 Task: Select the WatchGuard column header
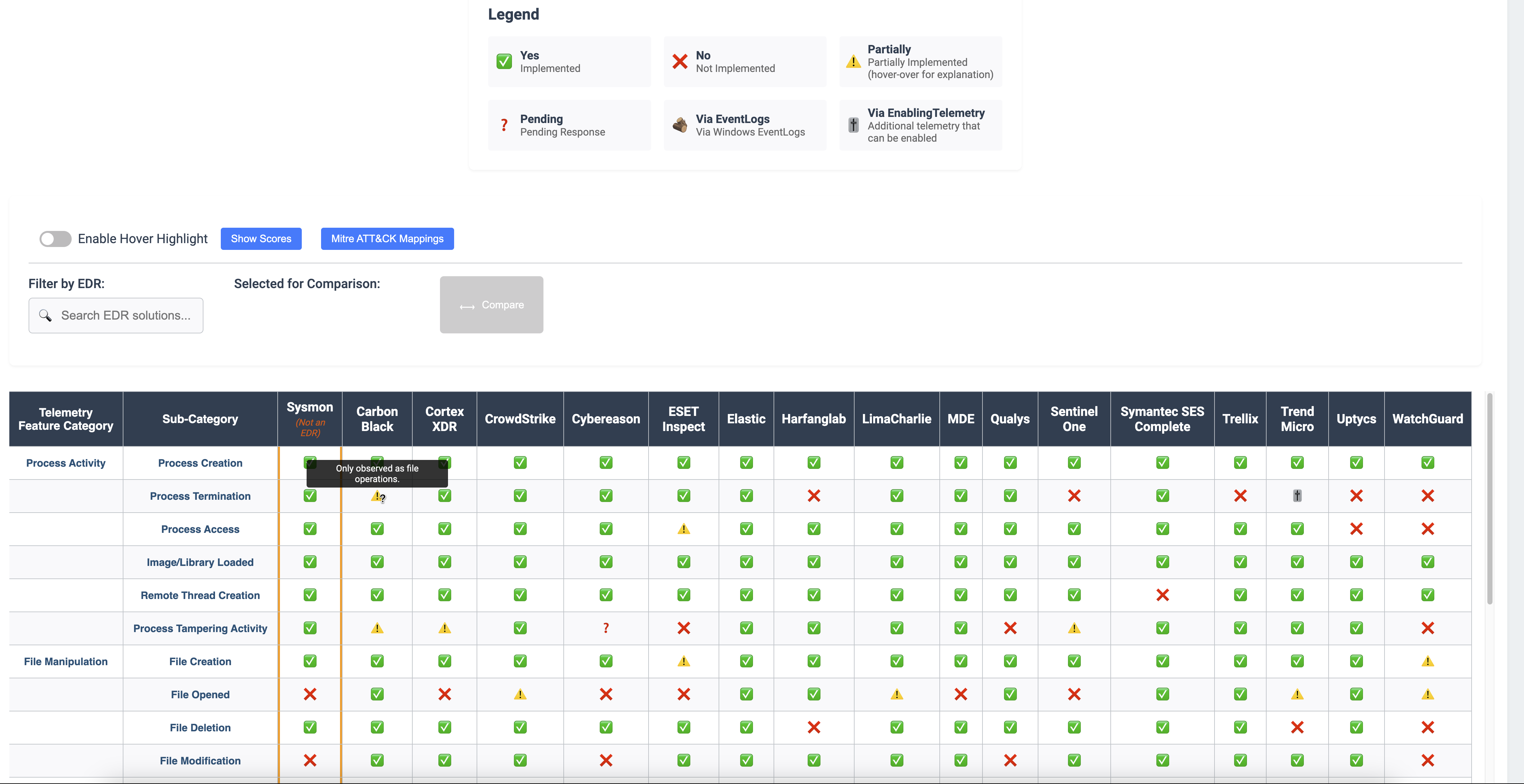pos(1428,418)
